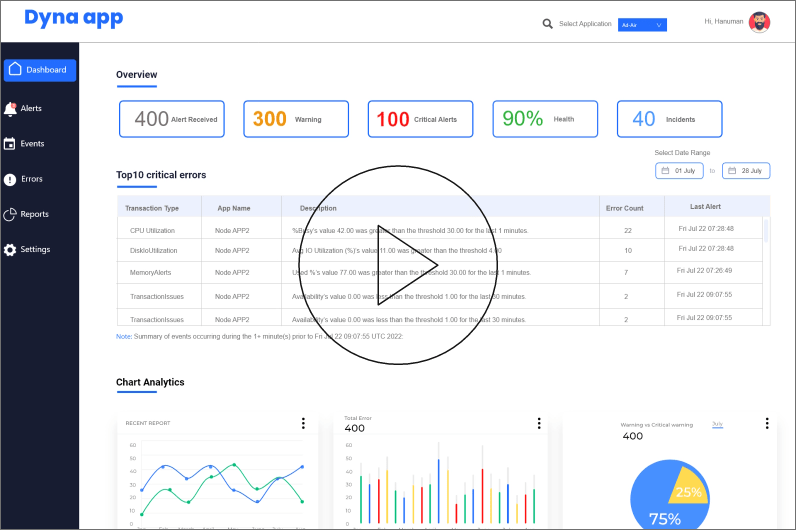Click Fri Jul 22 07:26:49 timestamp
Image resolution: width=796 pixels, height=530 pixels.
pyautogui.click(x=704, y=271)
